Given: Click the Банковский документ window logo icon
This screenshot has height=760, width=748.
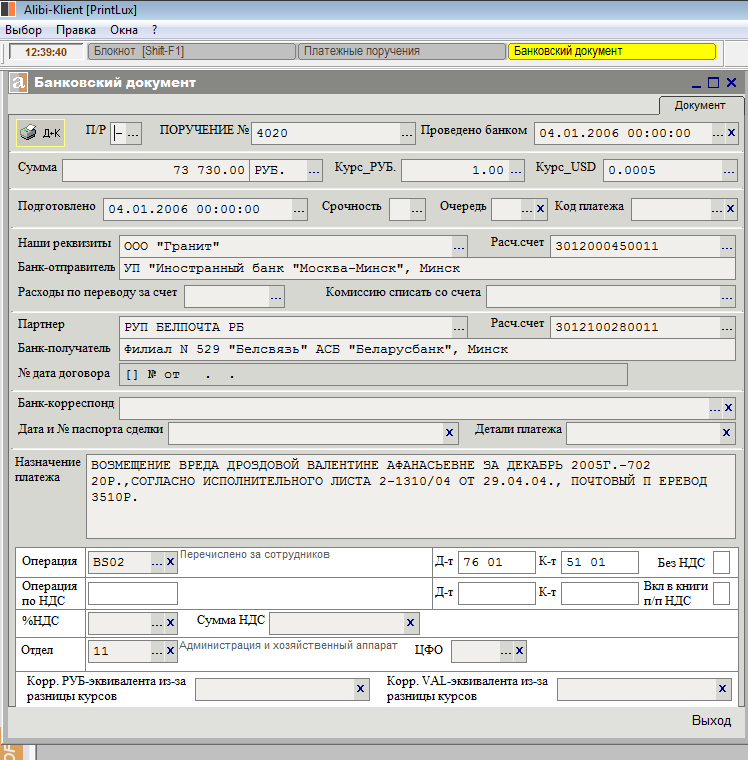Looking at the screenshot, I should [18, 82].
